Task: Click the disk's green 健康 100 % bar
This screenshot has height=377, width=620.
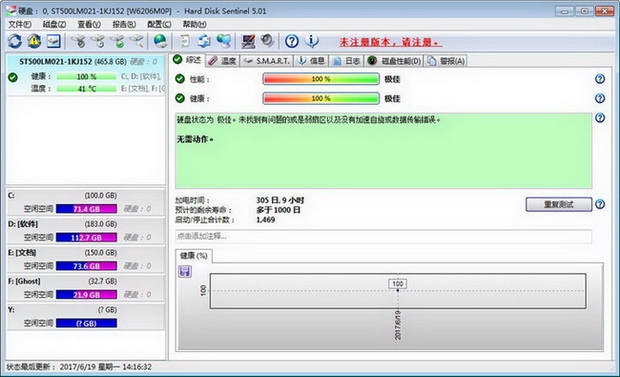Action: click(x=87, y=76)
